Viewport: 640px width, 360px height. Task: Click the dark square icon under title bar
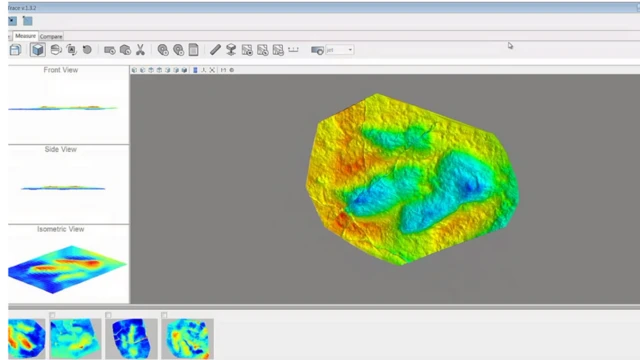[x=13, y=21]
